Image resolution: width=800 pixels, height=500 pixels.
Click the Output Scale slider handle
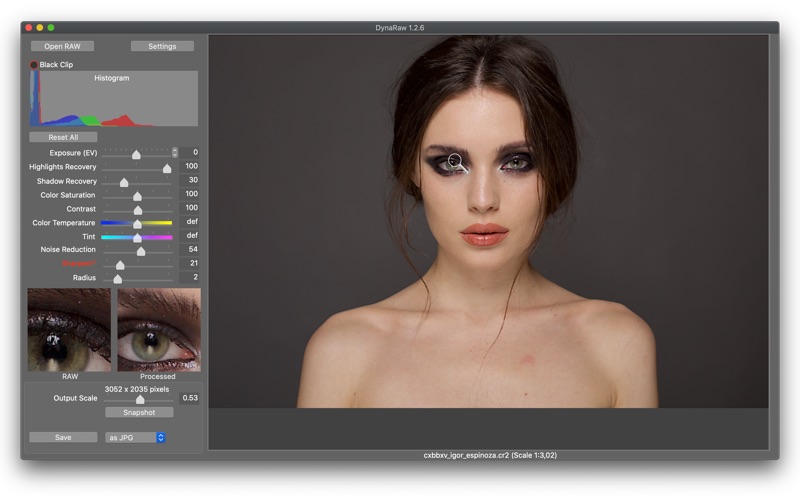coord(140,399)
